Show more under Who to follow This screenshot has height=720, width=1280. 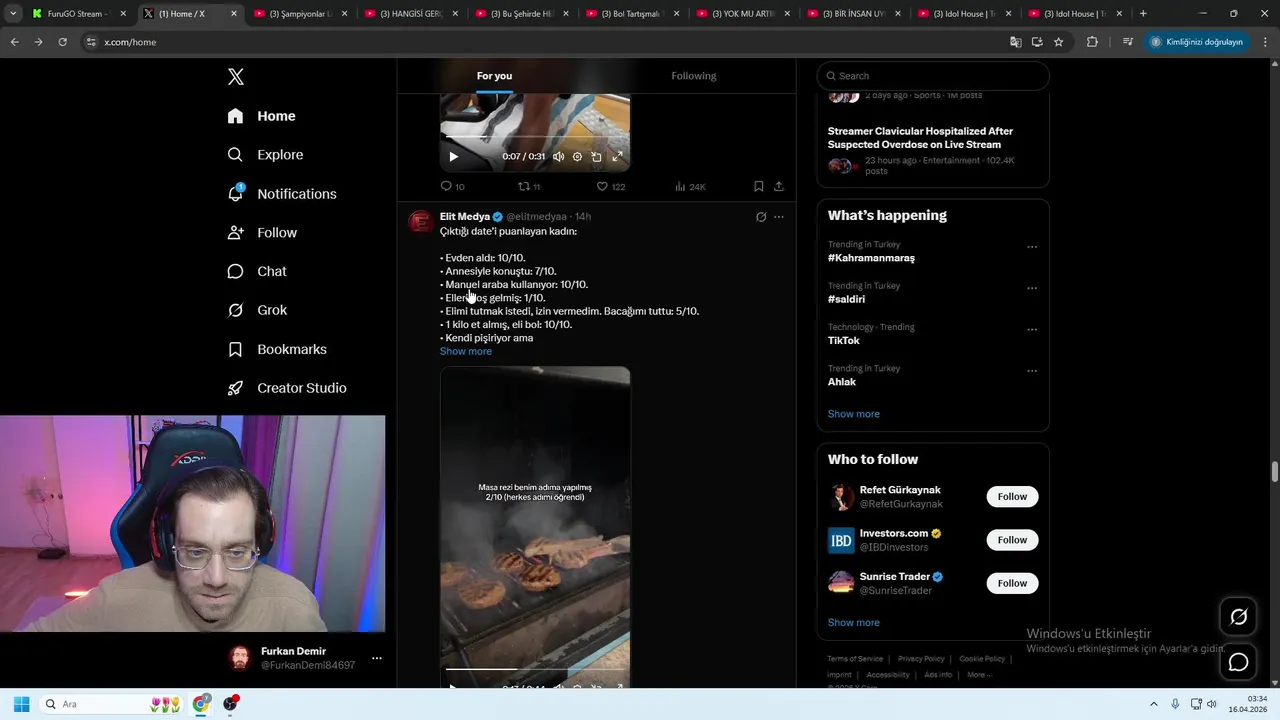854,623
